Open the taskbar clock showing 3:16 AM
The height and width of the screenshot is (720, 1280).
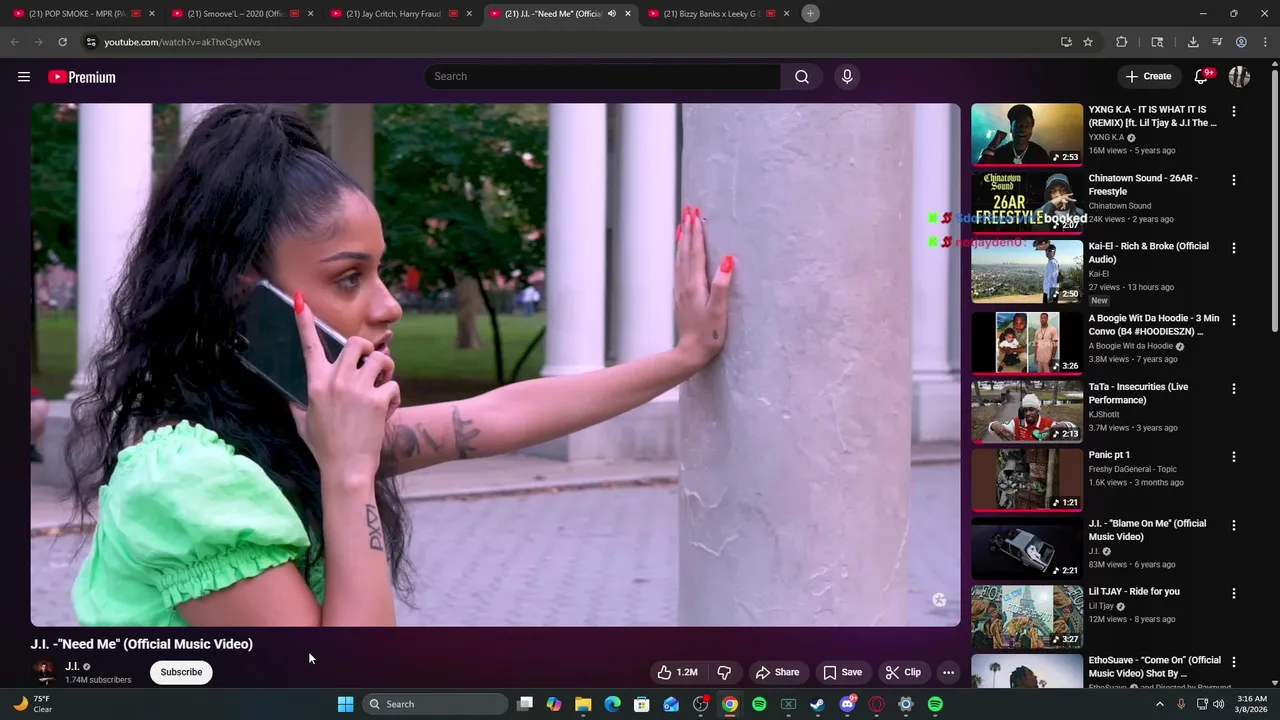click(x=1252, y=704)
